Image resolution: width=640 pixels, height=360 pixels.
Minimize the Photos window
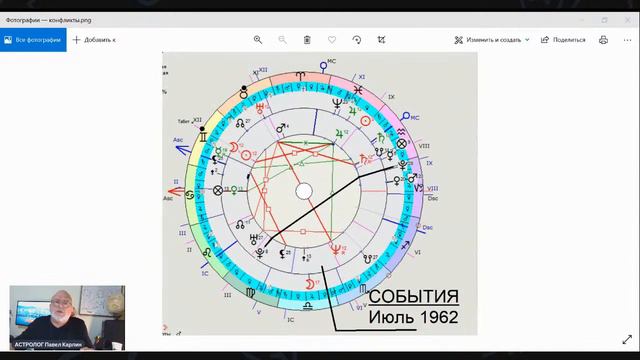pyautogui.click(x=581, y=20)
